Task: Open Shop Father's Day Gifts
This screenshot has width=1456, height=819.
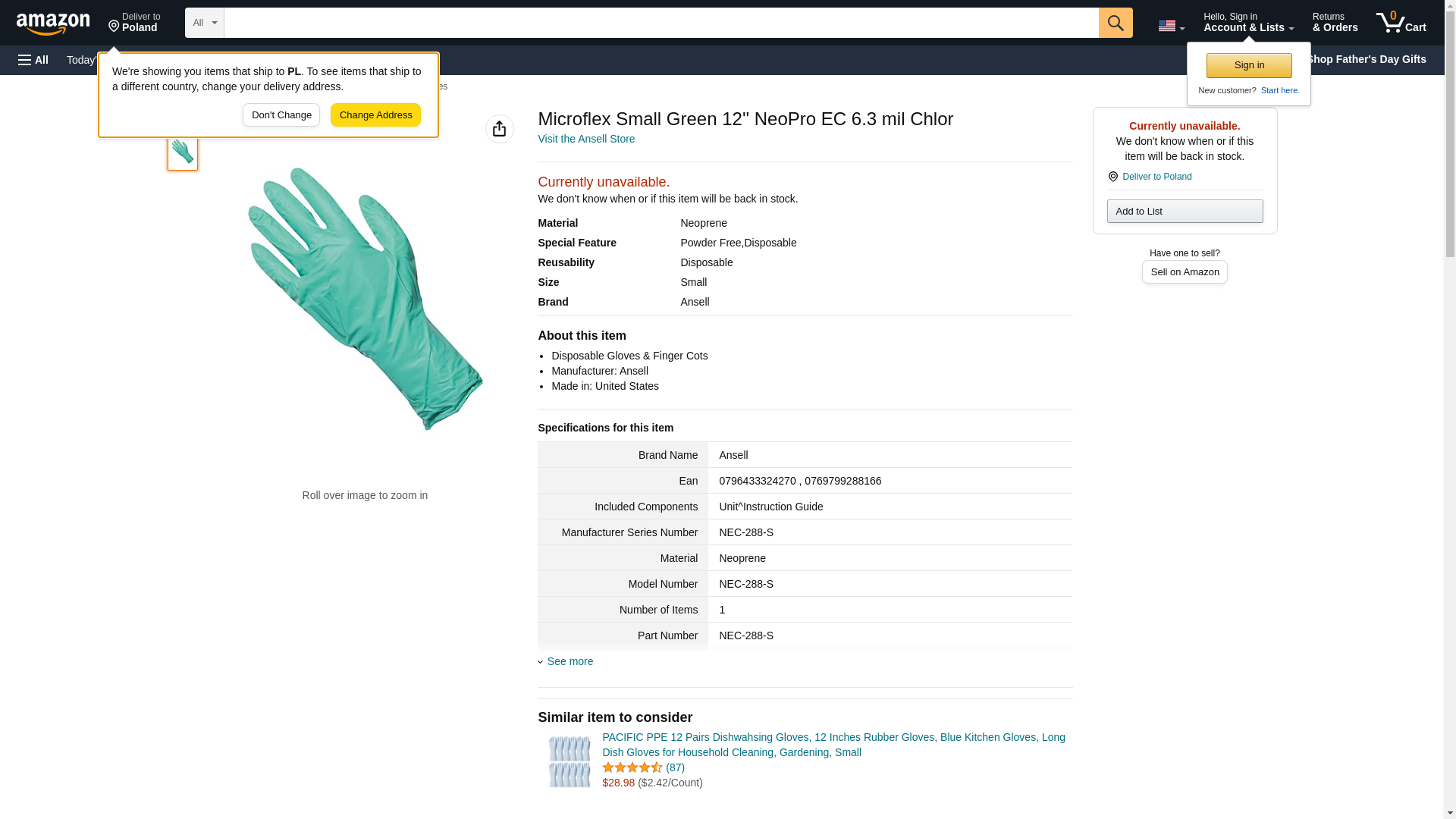Action: [x=1367, y=59]
